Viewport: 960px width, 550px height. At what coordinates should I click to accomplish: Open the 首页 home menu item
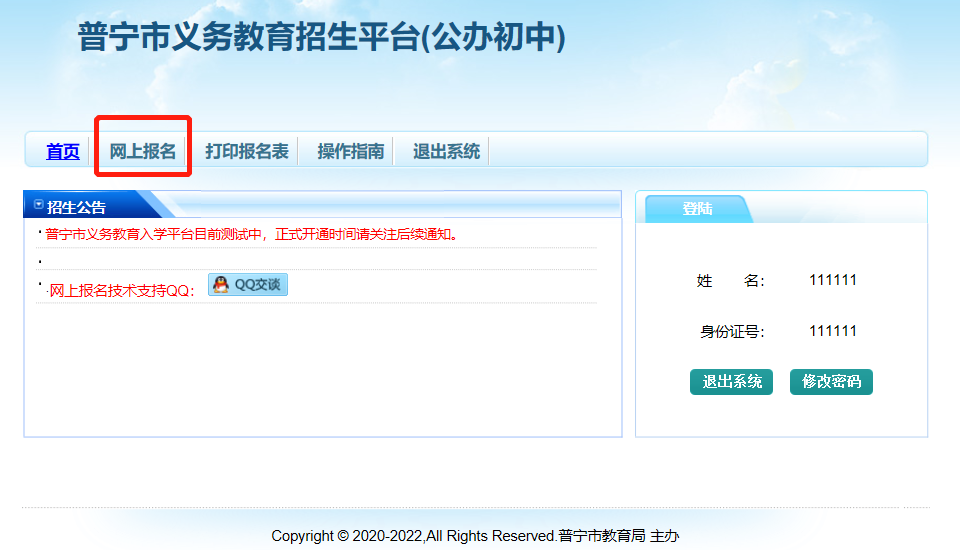[62, 151]
